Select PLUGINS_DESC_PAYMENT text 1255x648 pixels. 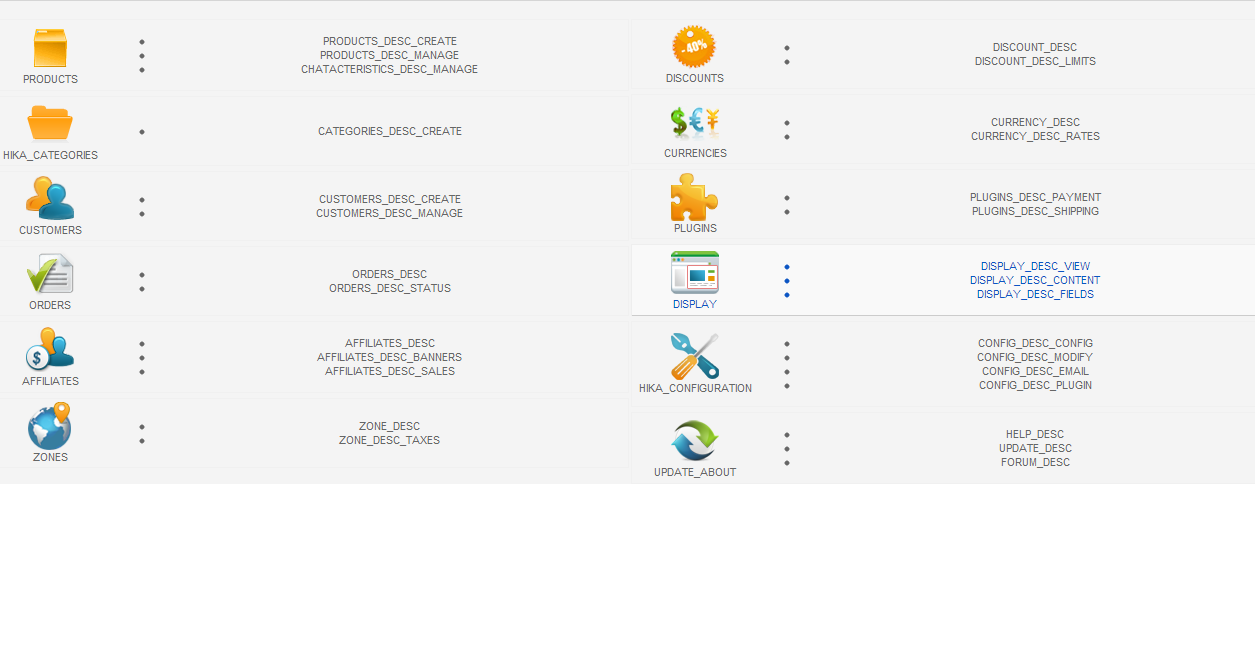click(1035, 197)
